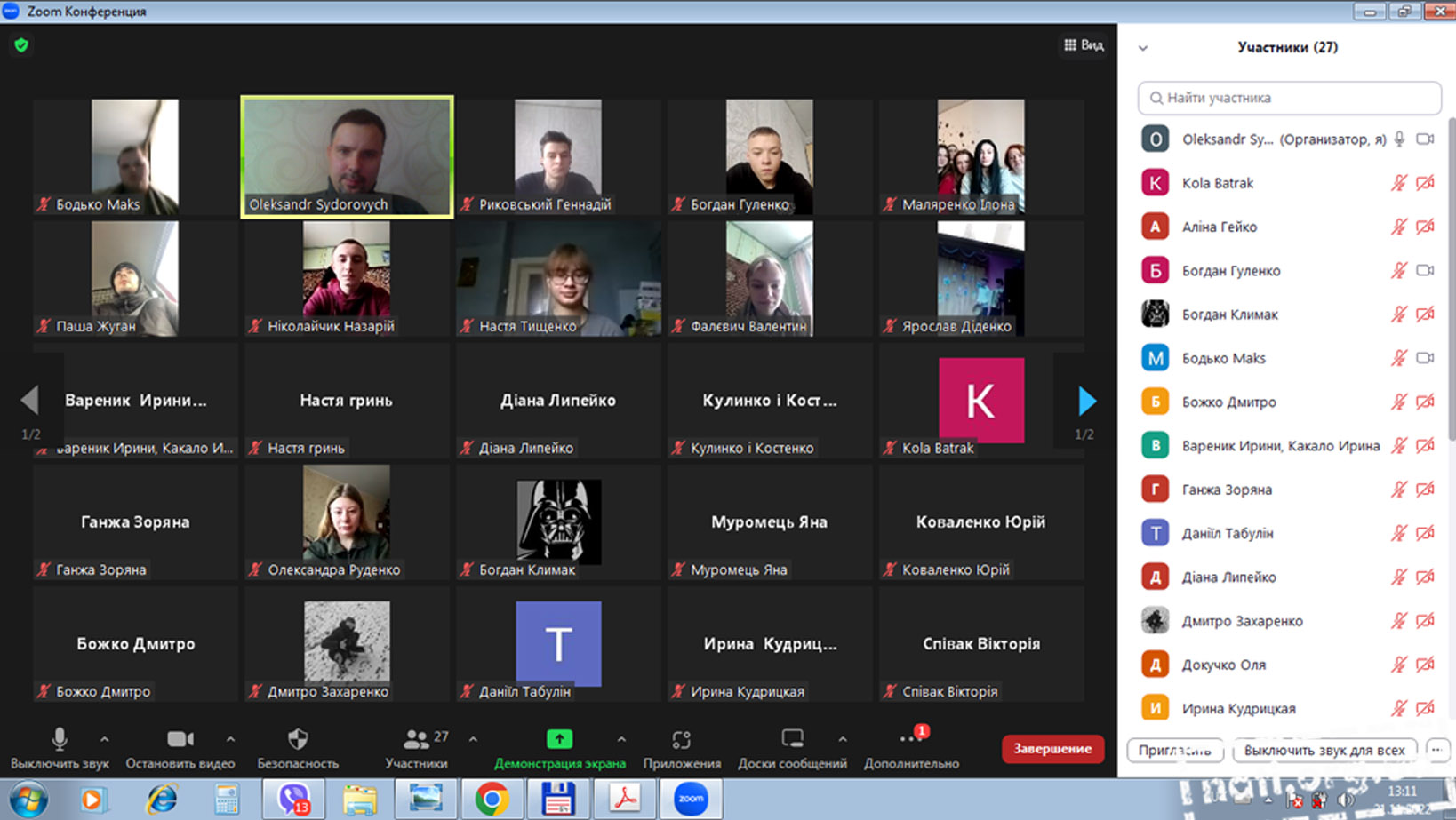Expand screen share options arrow
This screenshot has width=1456, height=820.
[621, 739]
